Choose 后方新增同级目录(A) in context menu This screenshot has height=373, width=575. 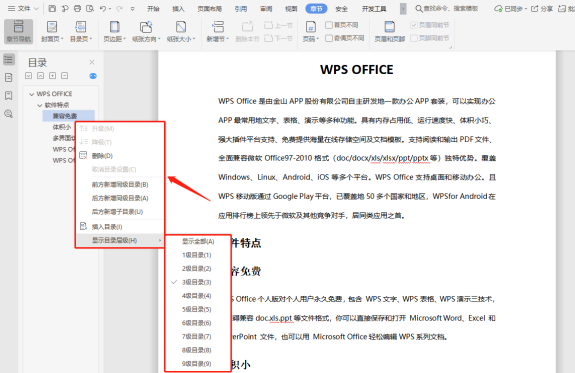(120, 198)
